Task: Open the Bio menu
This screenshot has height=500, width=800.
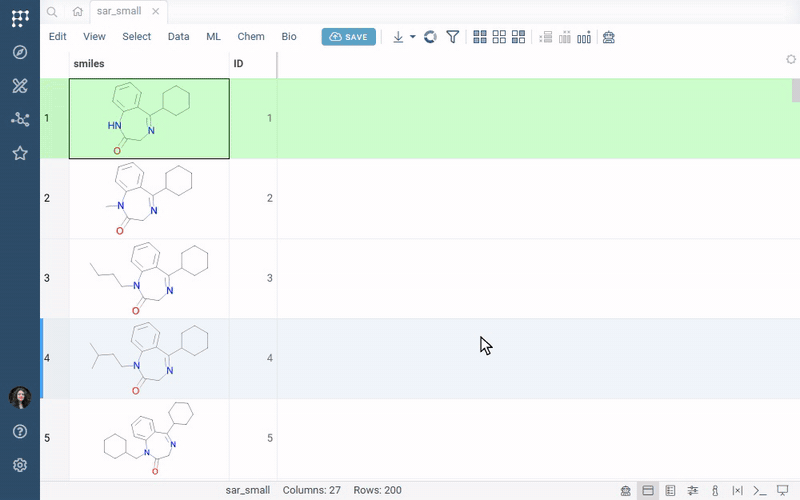Action: point(289,37)
